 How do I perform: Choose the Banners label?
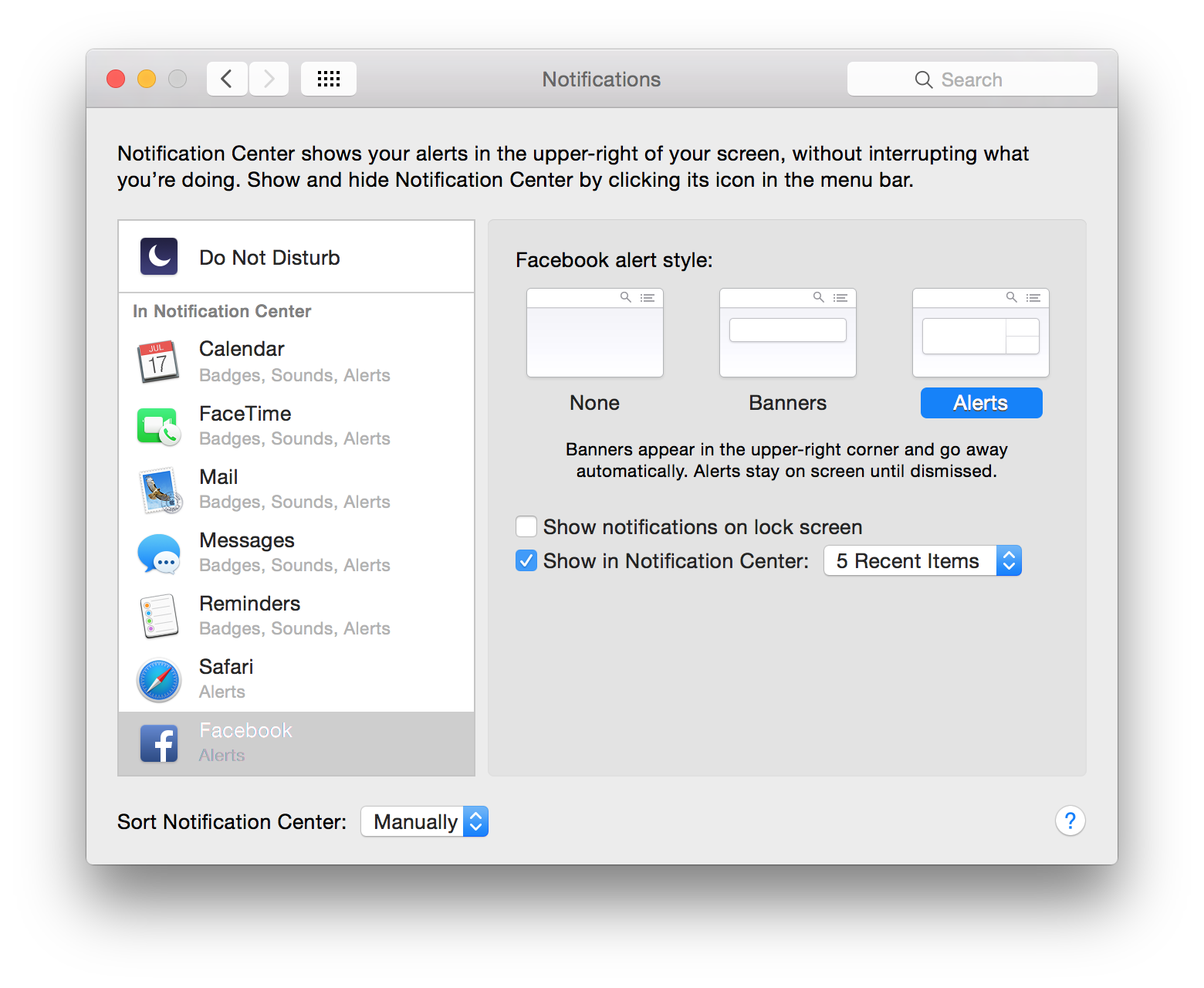pyautogui.click(x=788, y=403)
